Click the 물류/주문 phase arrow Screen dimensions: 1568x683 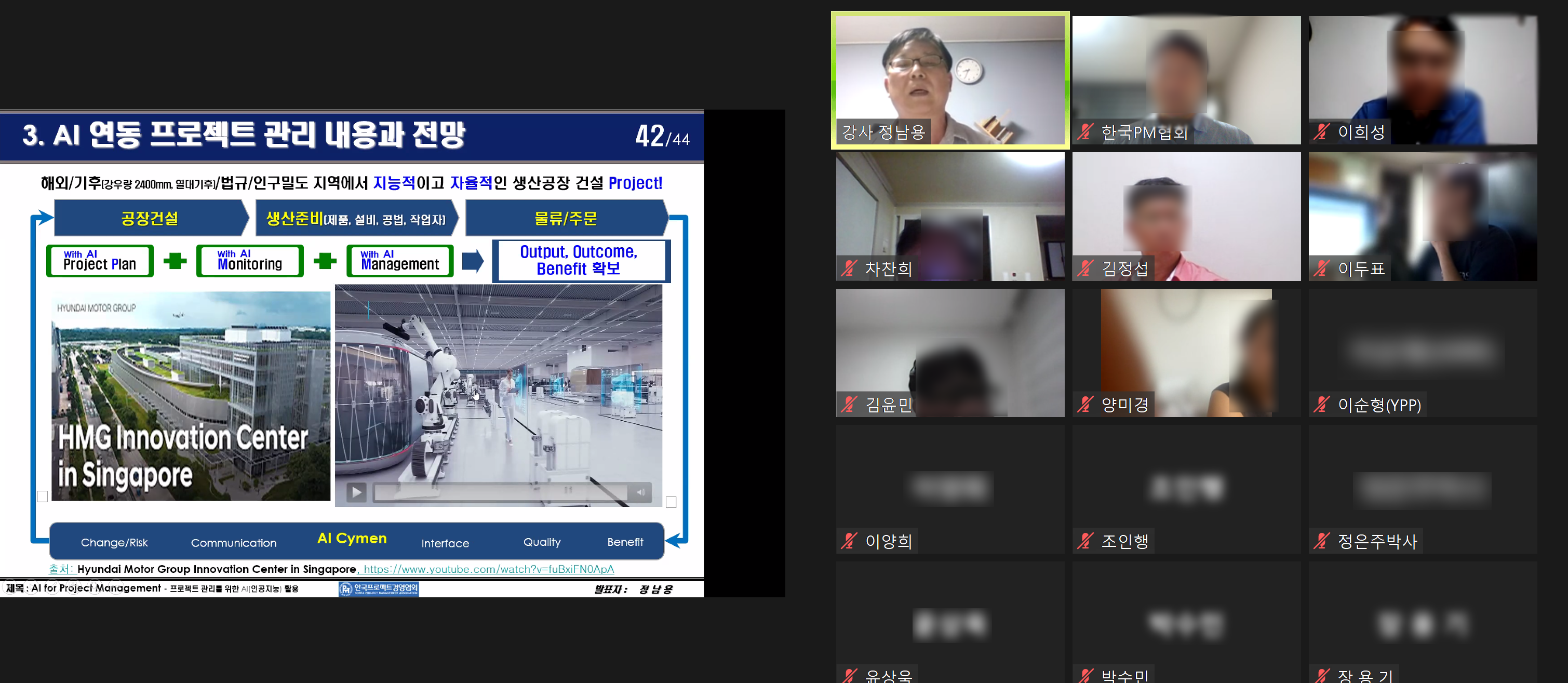point(566,218)
